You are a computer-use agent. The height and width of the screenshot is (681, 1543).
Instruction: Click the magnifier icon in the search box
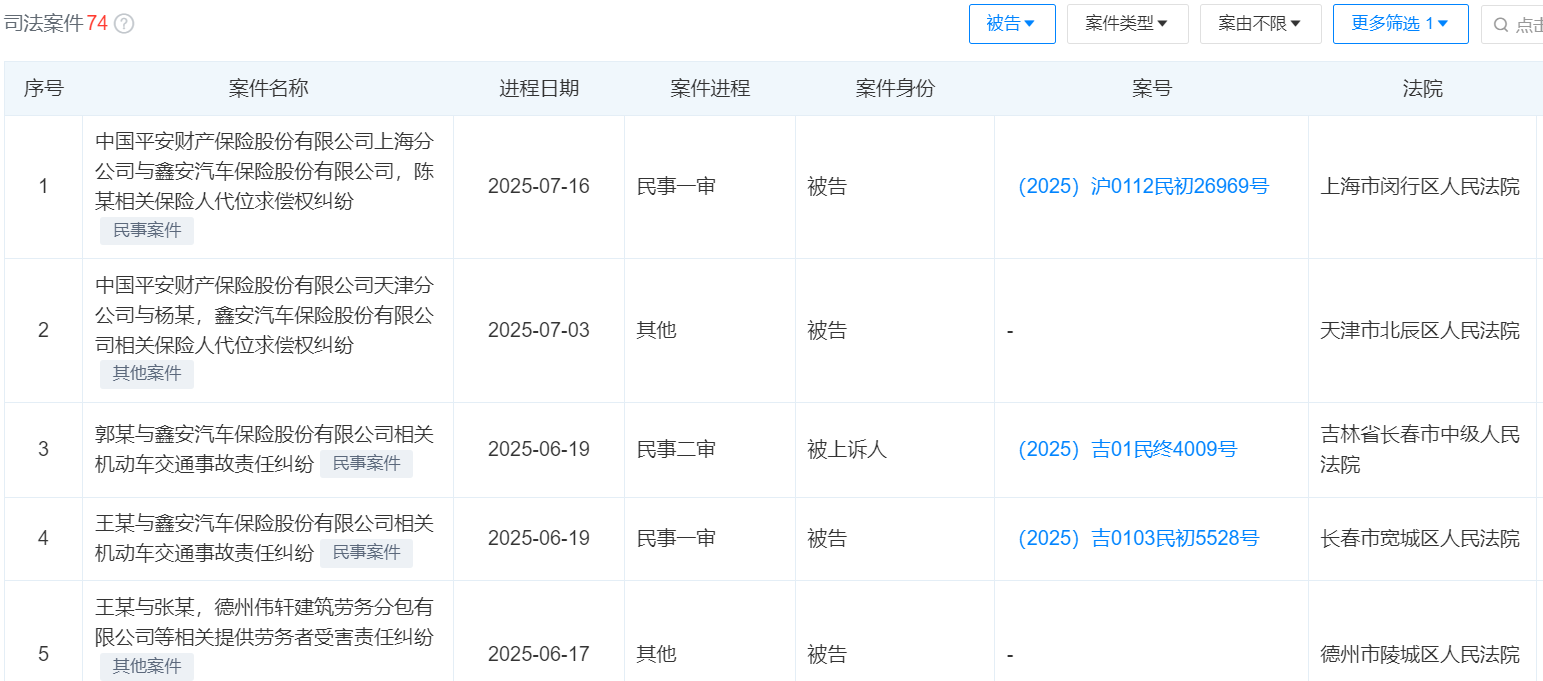(1500, 25)
